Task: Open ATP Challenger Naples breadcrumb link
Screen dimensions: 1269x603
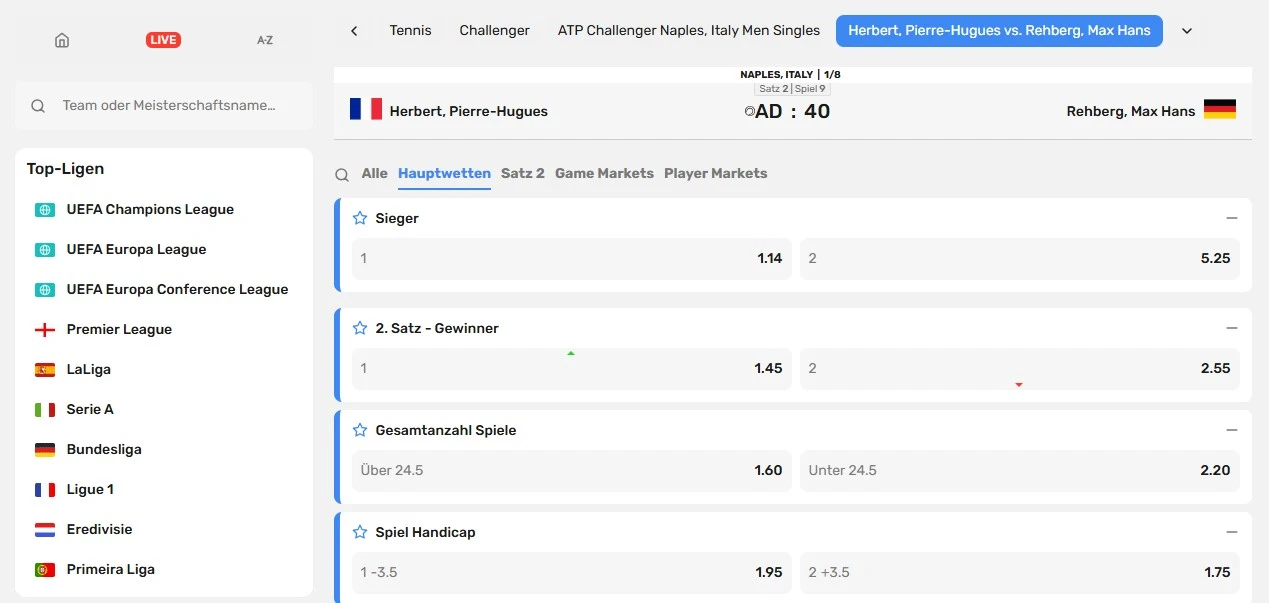Action: click(x=689, y=31)
